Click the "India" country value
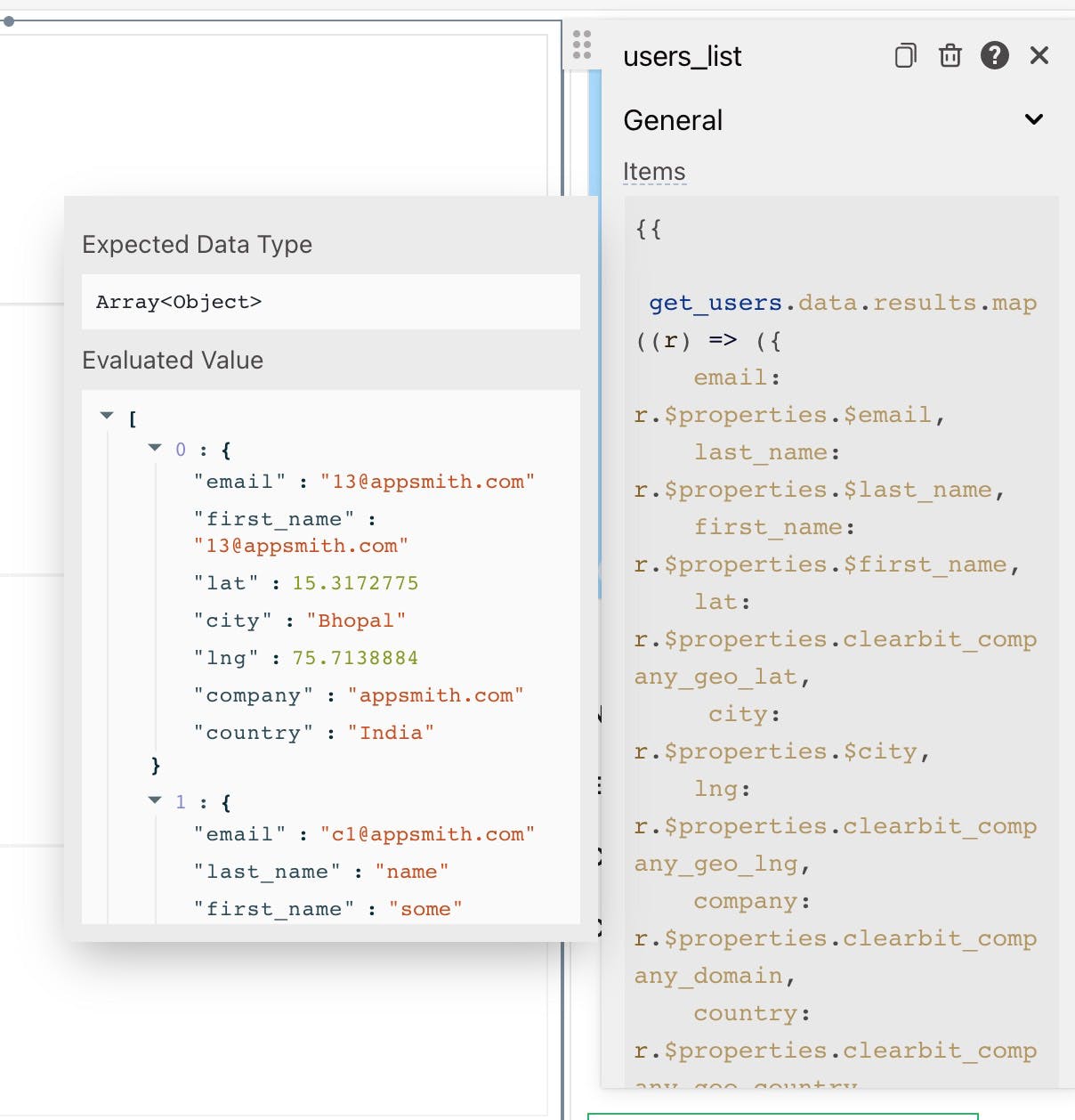The height and width of the screenshot is (1120, 1075). [x=391, y=733]
